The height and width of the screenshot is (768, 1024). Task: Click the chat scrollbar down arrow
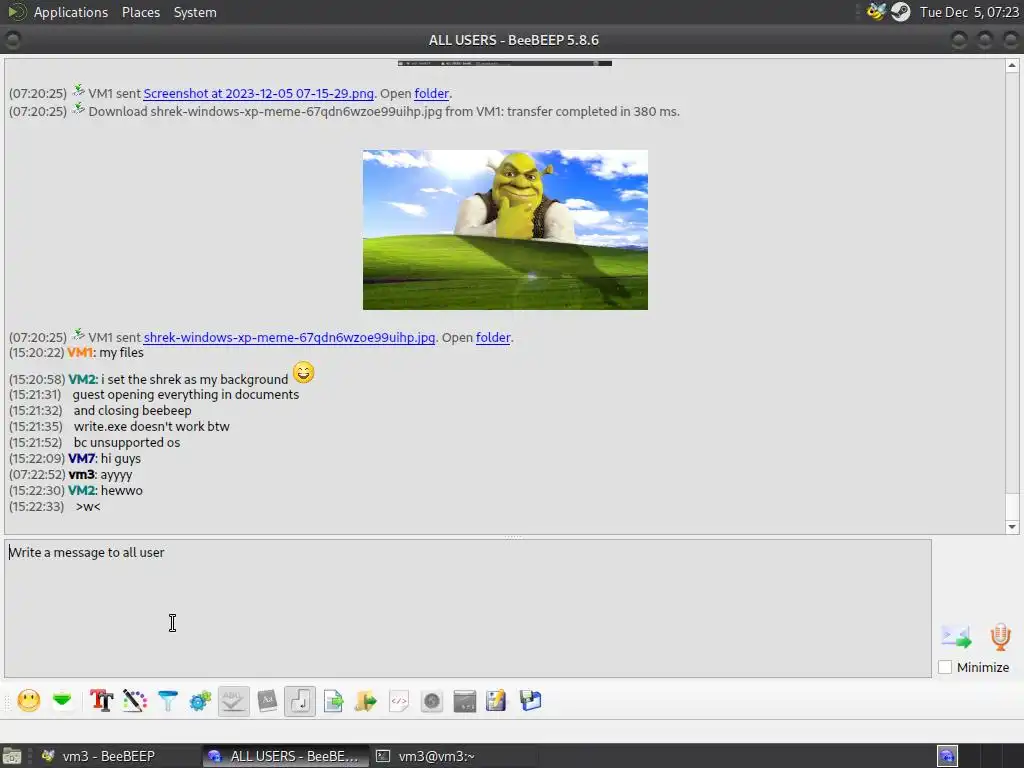(x=1012, y=526)
